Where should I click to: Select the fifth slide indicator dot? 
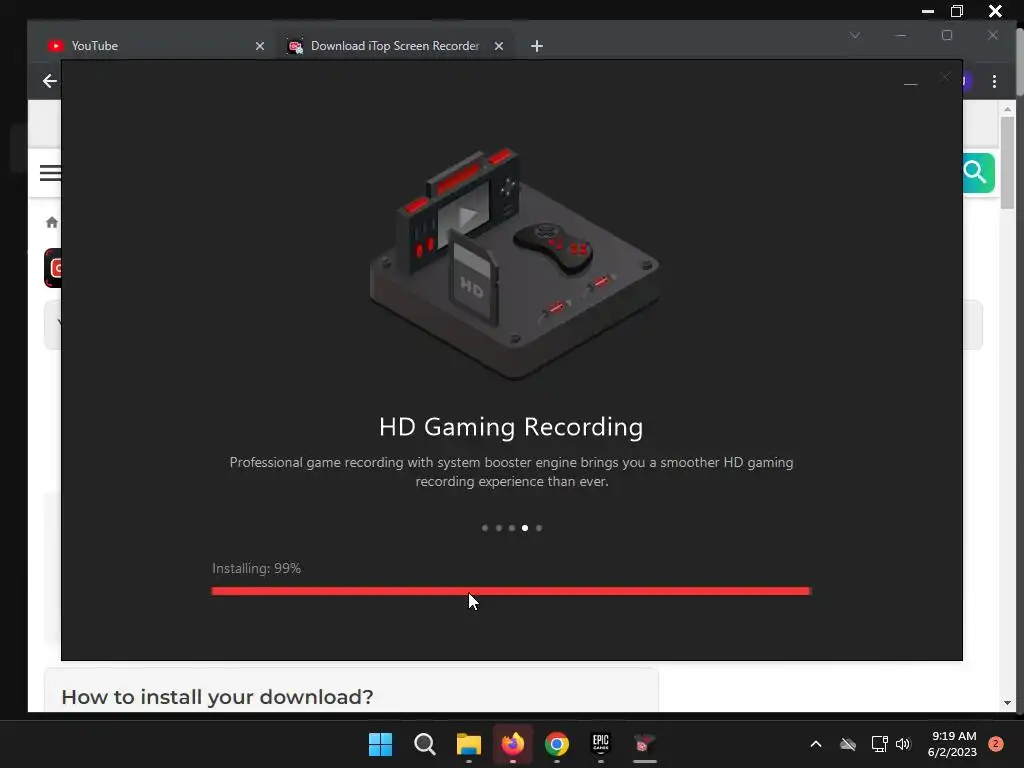click(539, 528)
